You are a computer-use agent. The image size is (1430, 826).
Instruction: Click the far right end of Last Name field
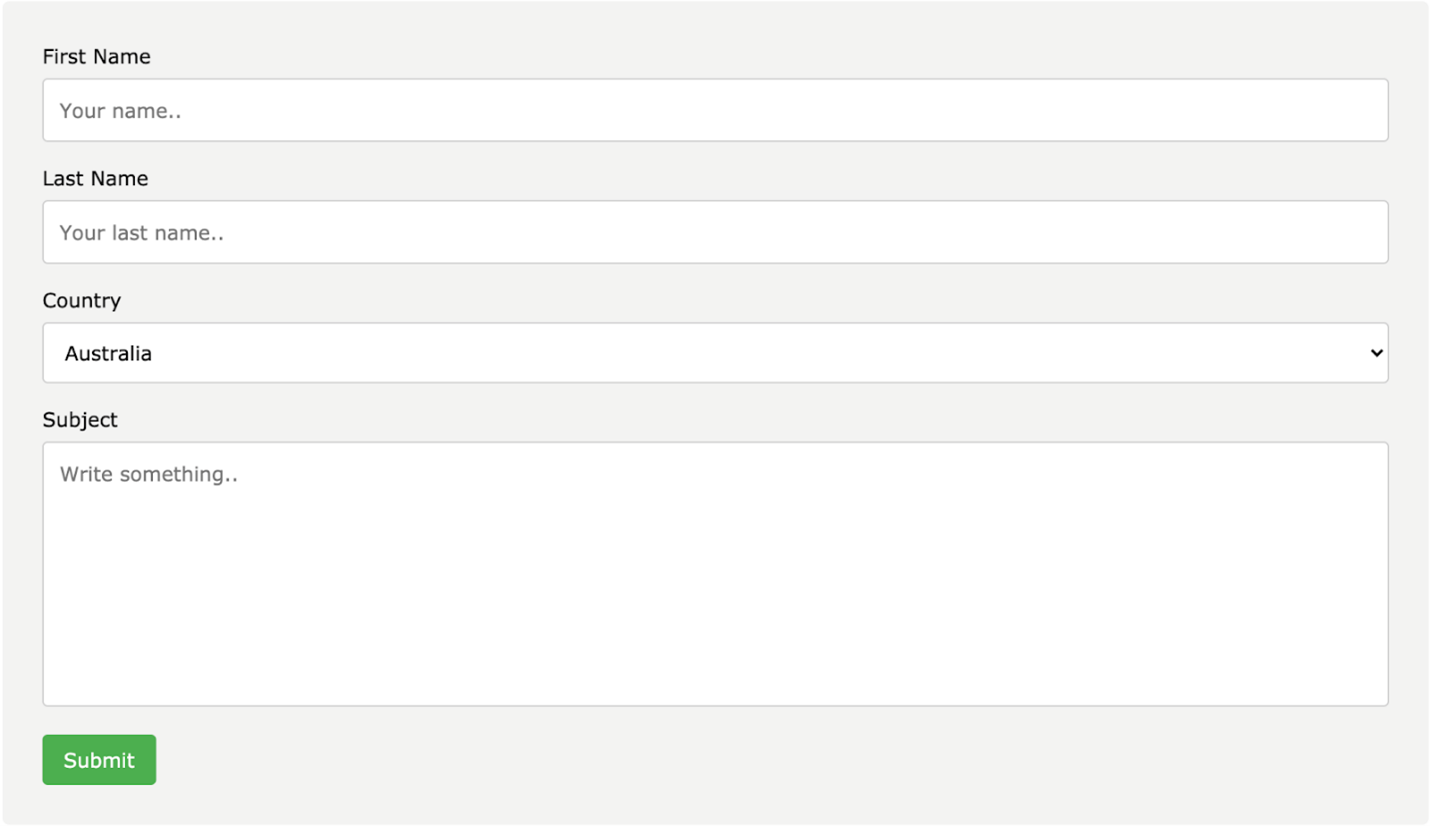[1370, 232]
